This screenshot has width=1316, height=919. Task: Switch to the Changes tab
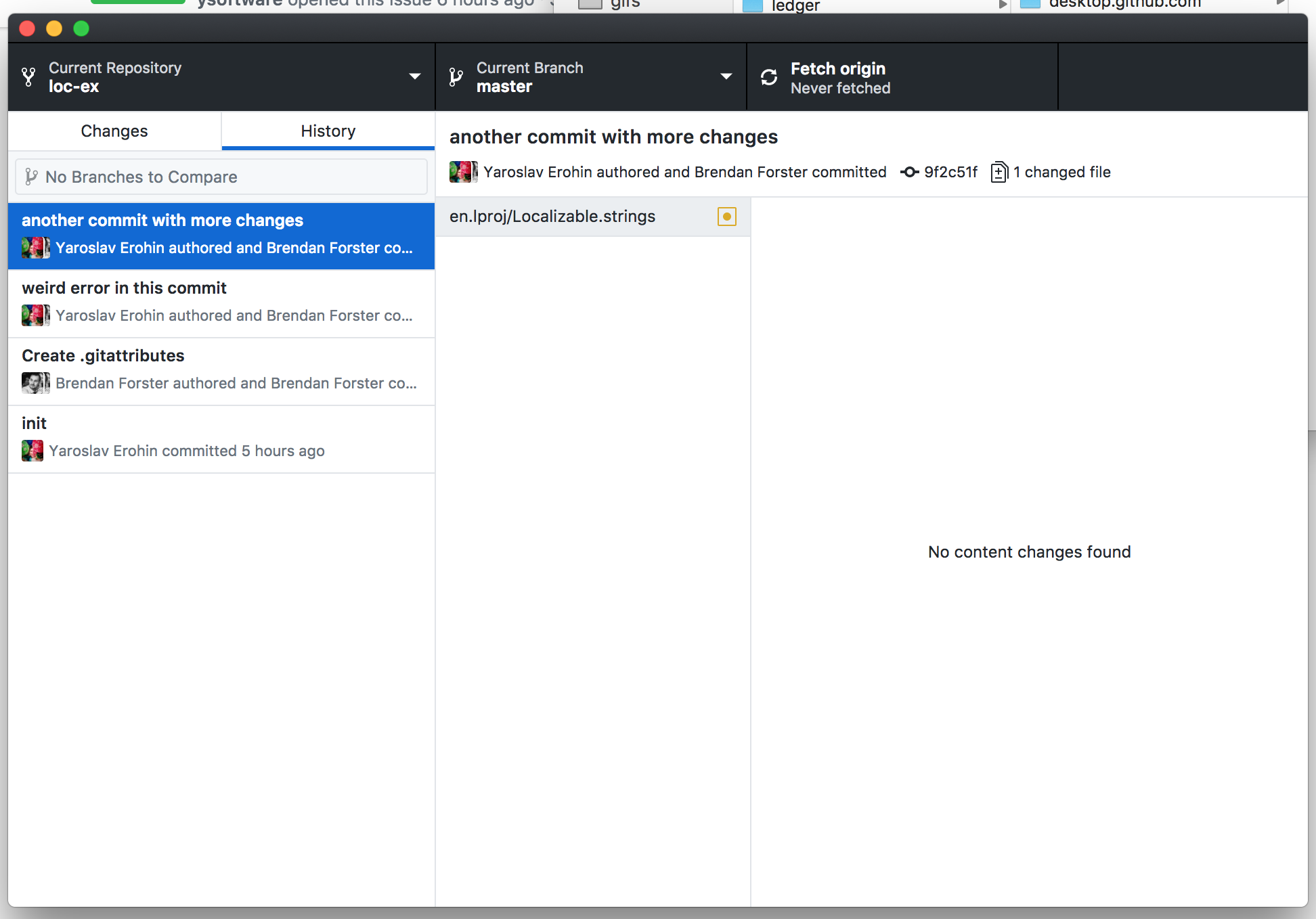pos(114,131)
